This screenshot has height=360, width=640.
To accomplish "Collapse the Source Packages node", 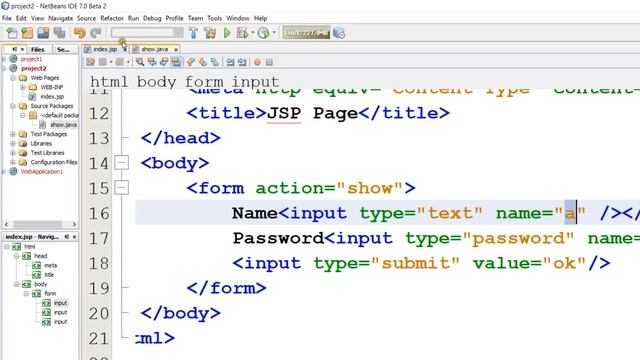I will 13,106.
